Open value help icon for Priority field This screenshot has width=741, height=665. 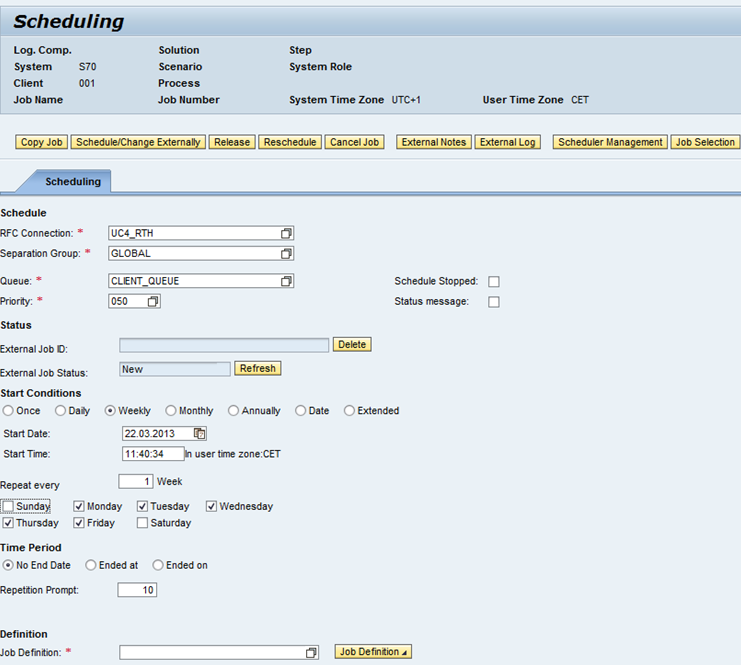click(x=153, y=301)
